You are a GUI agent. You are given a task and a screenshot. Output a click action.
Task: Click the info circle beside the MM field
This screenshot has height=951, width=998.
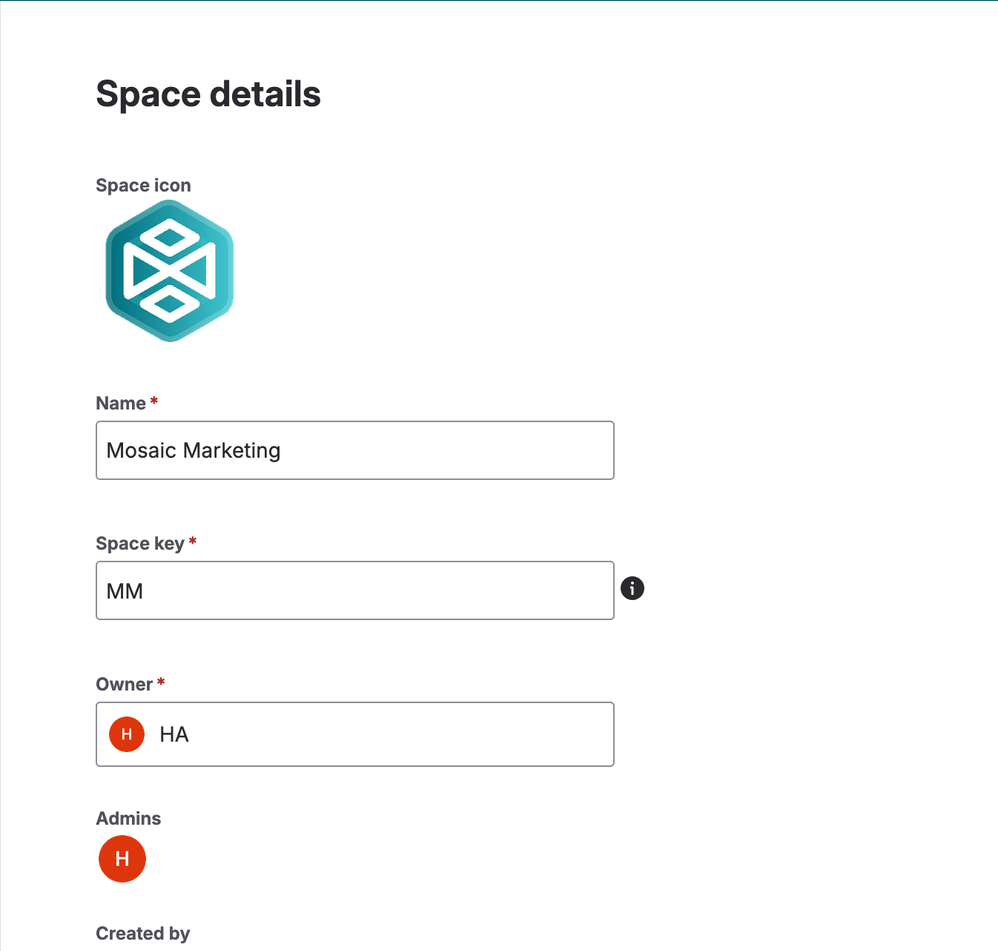point(632,588)
